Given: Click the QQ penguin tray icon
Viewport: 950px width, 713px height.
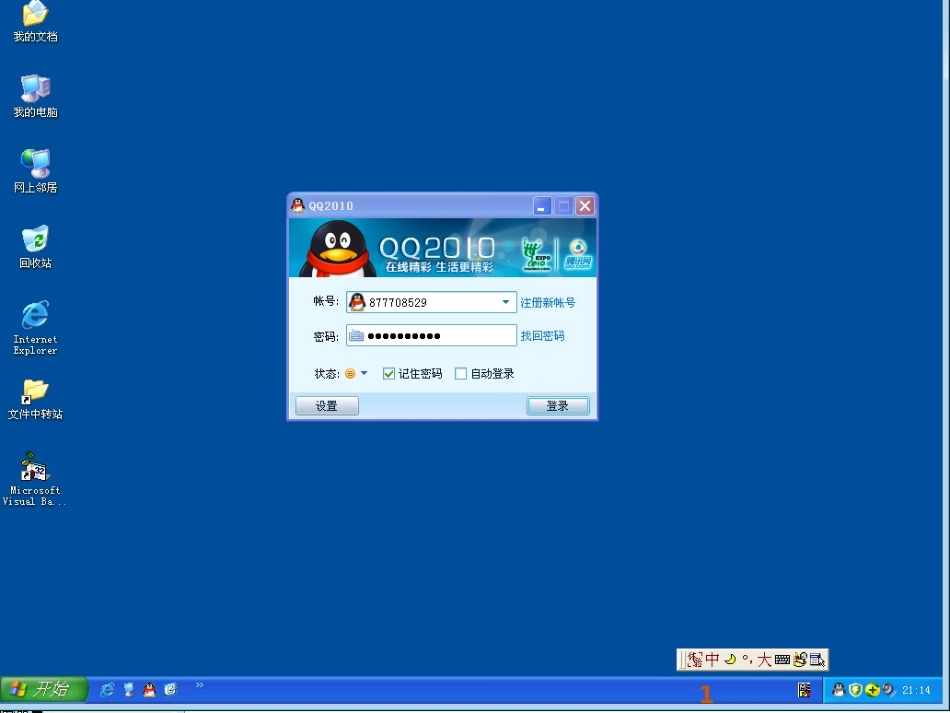Looking at the screenshot, I should (x=839, y=689).
